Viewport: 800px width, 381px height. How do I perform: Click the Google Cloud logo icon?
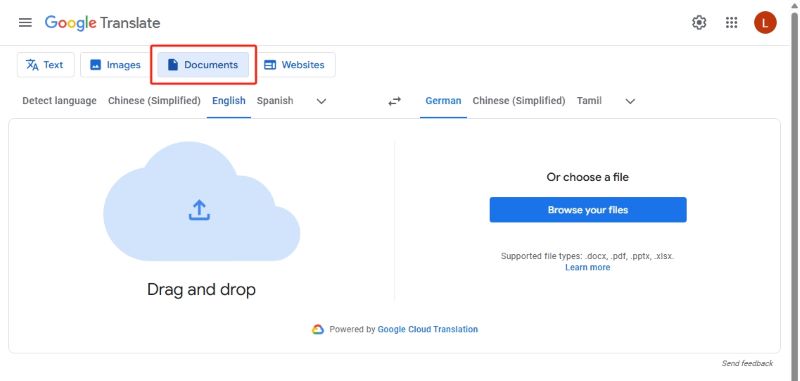point(318,329)
